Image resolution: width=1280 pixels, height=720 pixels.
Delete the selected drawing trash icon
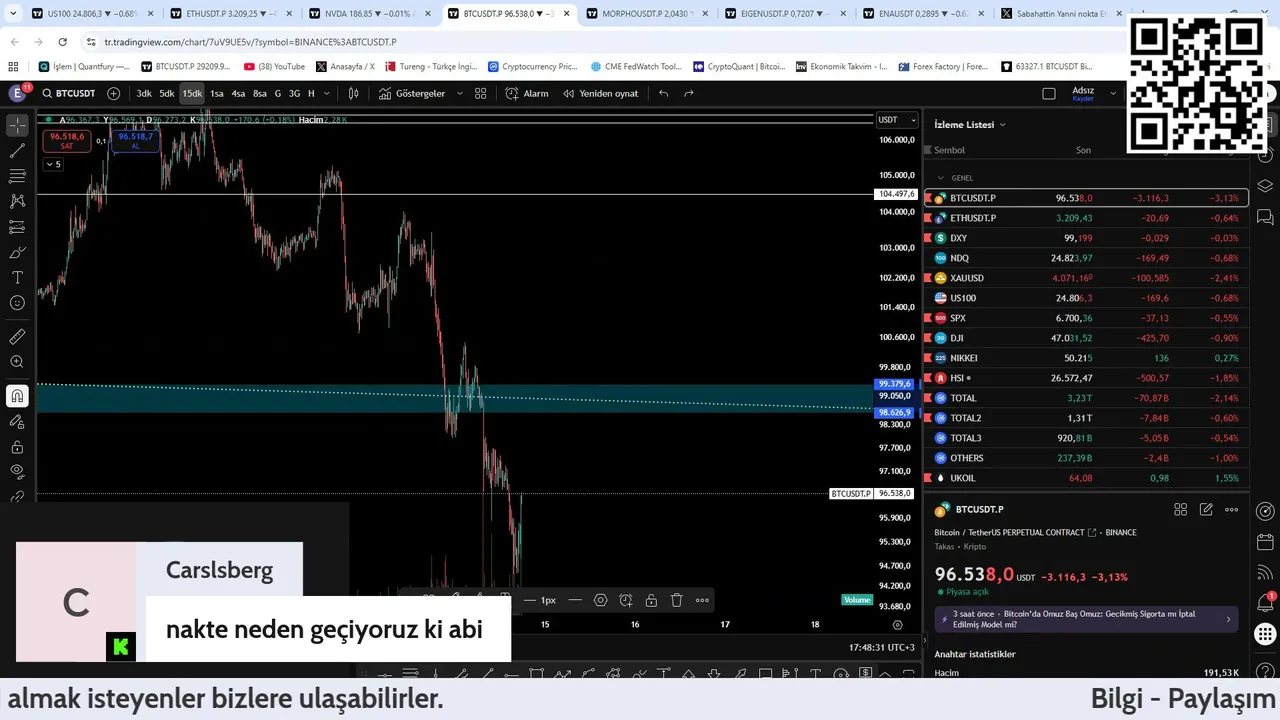677,600
